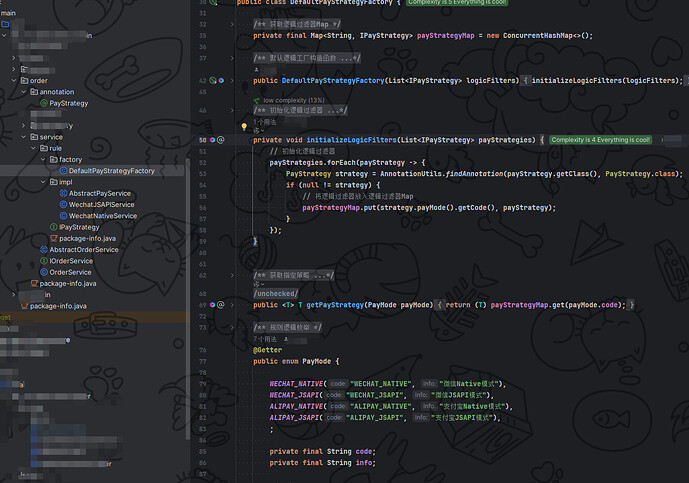The image size is (689, 483).
Task: Click the initializeLogicFilters method name on line 50
Action: 351,140
